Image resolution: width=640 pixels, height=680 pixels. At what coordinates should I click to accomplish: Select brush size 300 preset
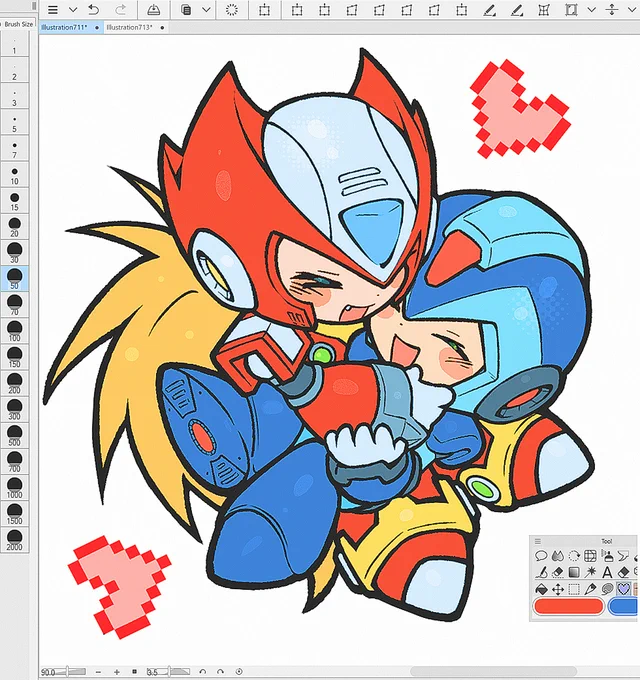[x=14, y=409]
